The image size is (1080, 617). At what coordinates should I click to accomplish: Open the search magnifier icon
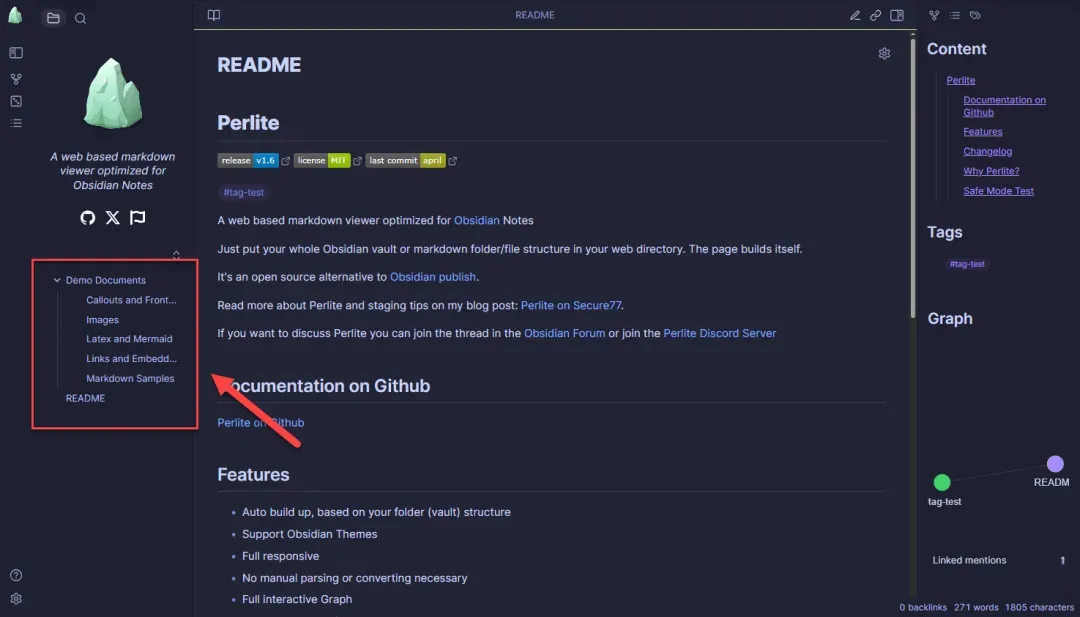click(x=81, y=19)
